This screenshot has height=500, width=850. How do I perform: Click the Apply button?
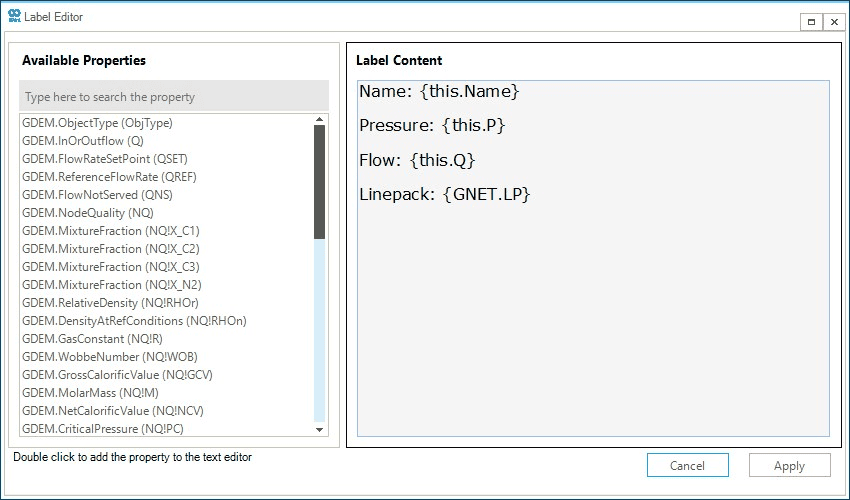coord(789,465)
